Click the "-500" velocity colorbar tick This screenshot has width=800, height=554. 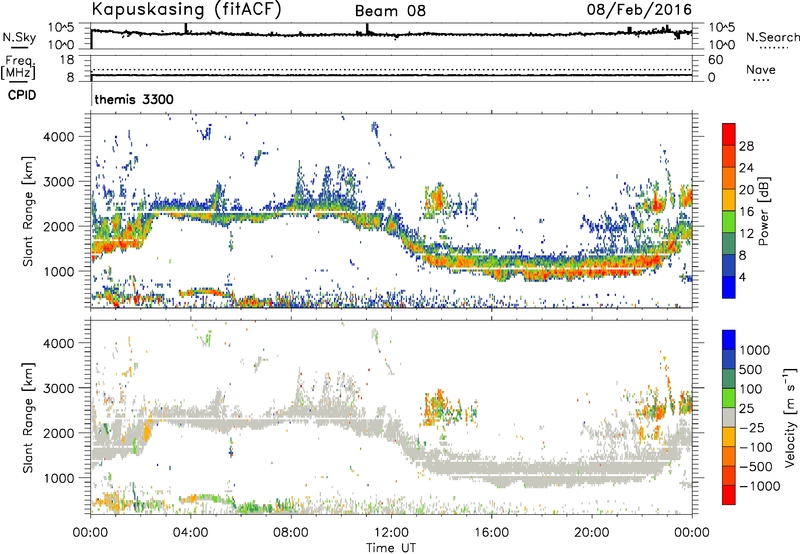tap(756, 467)
